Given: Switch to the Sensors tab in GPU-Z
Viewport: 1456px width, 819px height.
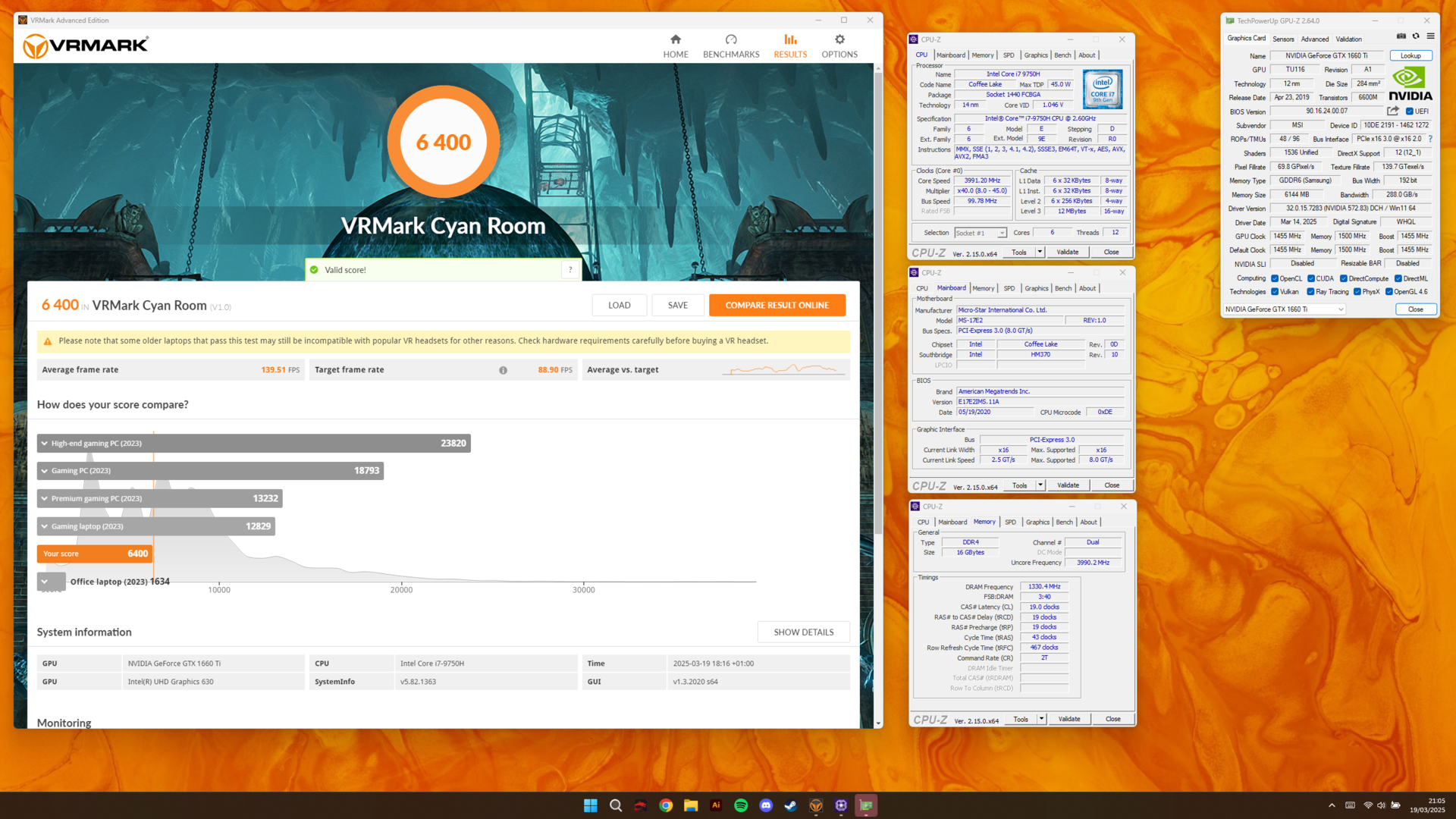Looking at the screenshot, I should (x=1283, y=39).
